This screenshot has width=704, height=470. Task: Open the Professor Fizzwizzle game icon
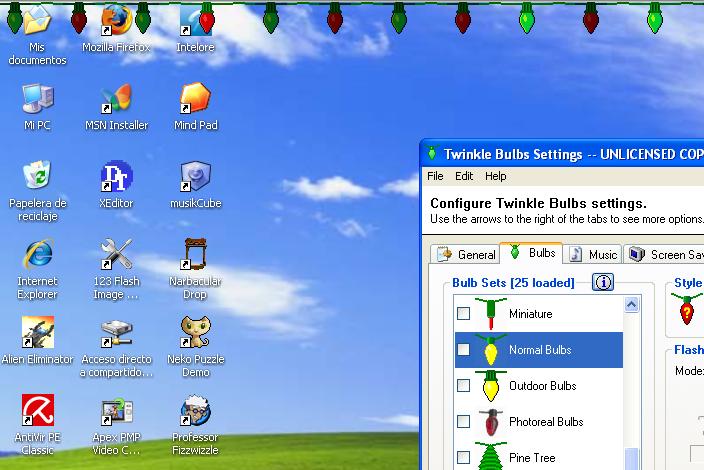195,410
